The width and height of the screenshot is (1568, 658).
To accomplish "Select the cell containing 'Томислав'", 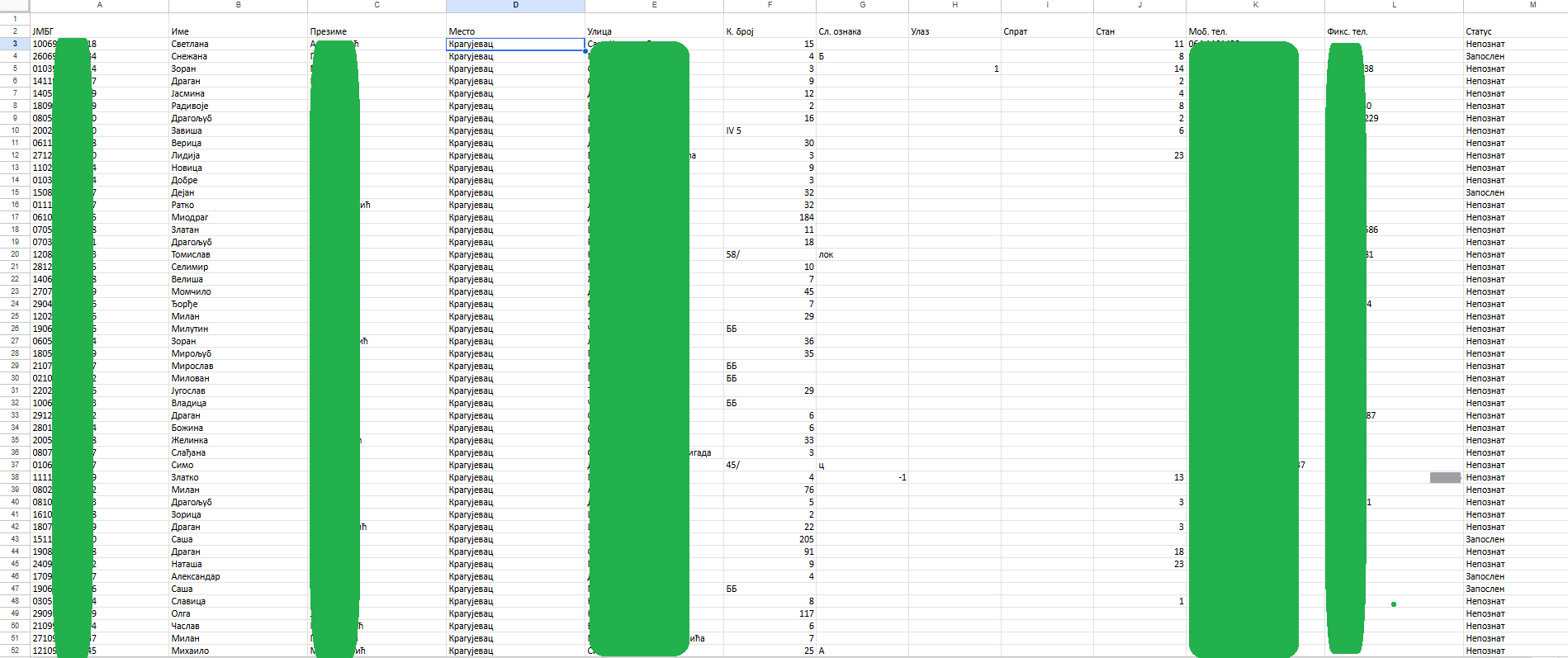I will pos(238,254).
